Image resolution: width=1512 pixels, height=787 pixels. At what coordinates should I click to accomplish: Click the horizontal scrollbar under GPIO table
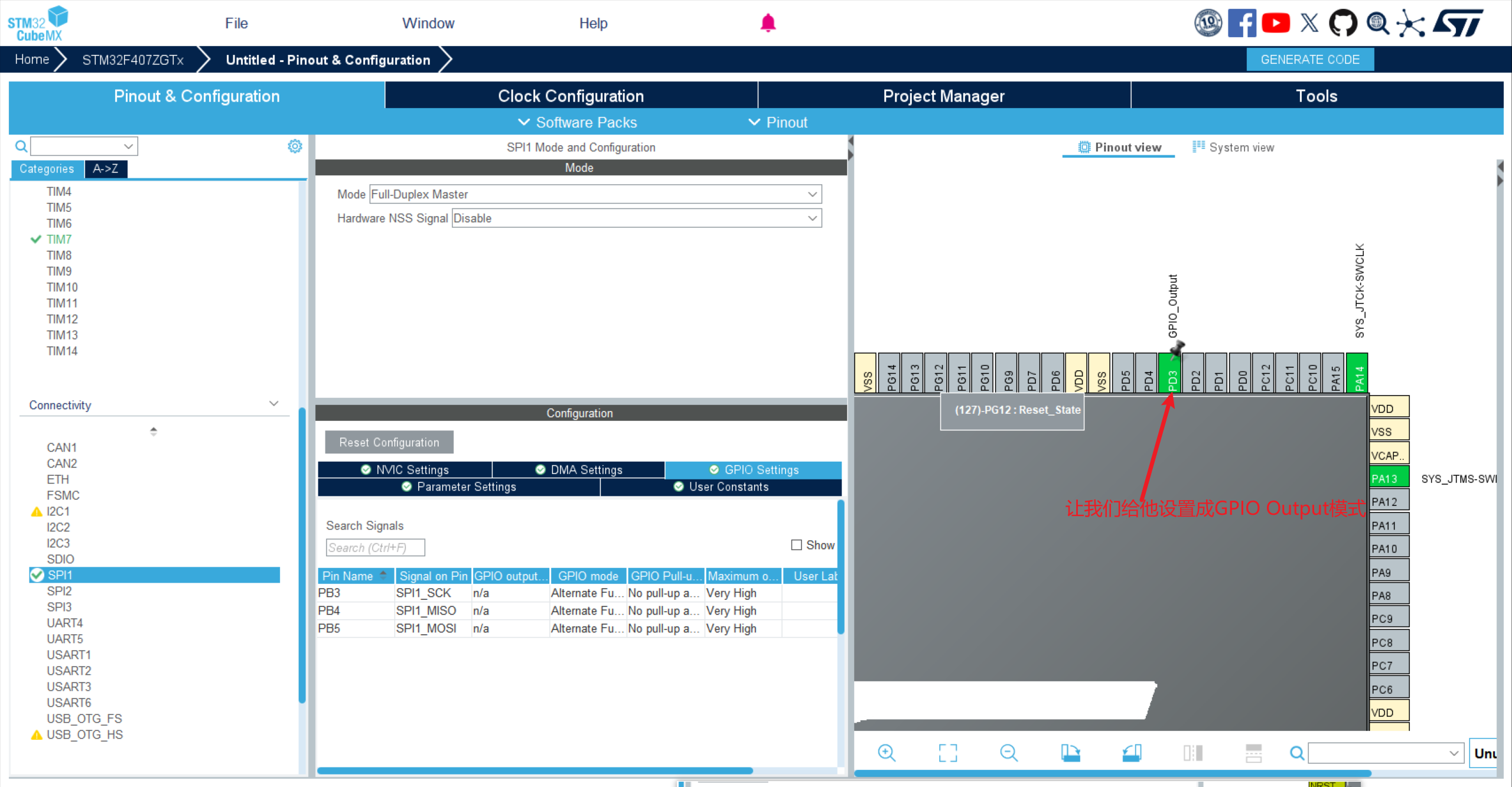pyautogui.click(x=535, y=770)
